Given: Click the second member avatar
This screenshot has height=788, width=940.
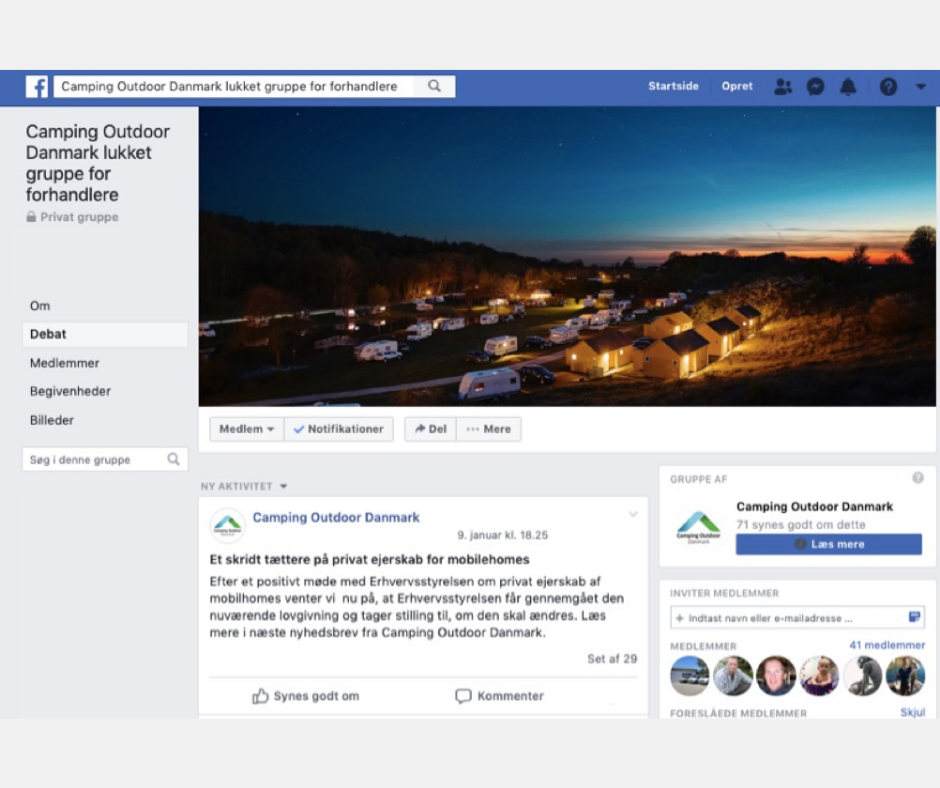Looking at the screenshot, I should coord(733,676).
